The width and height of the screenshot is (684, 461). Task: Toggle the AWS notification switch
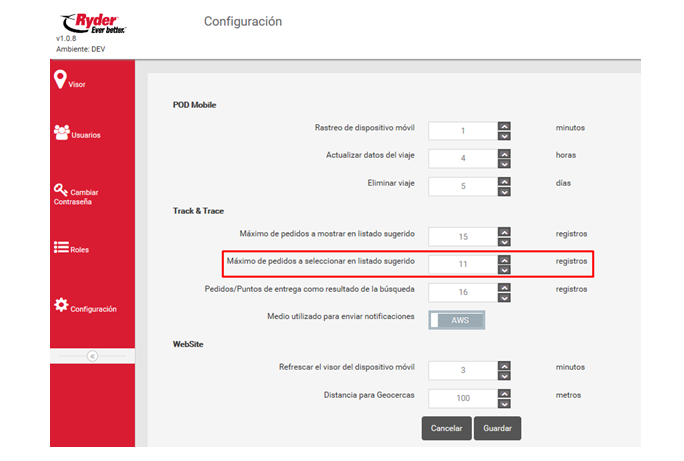[457, 320]
